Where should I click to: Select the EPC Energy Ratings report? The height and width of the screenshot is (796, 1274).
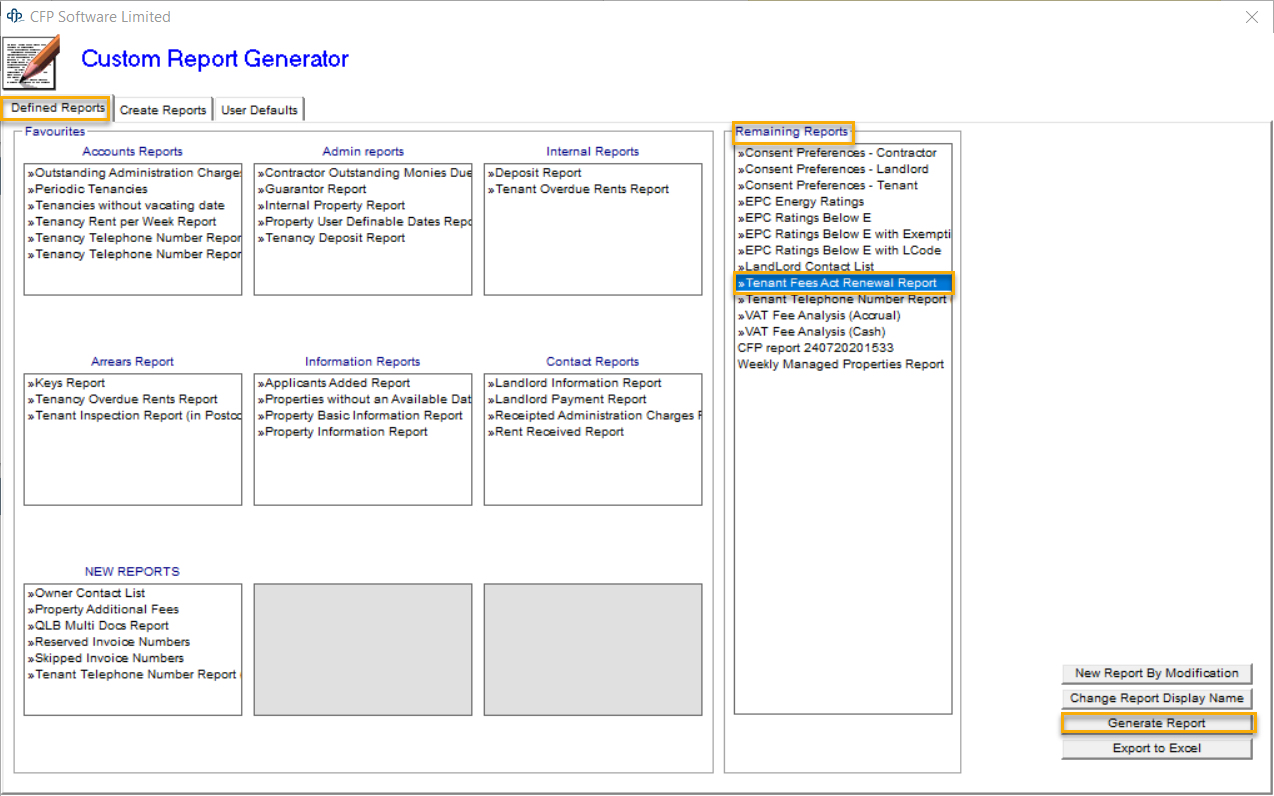click(x=801, y=202)
